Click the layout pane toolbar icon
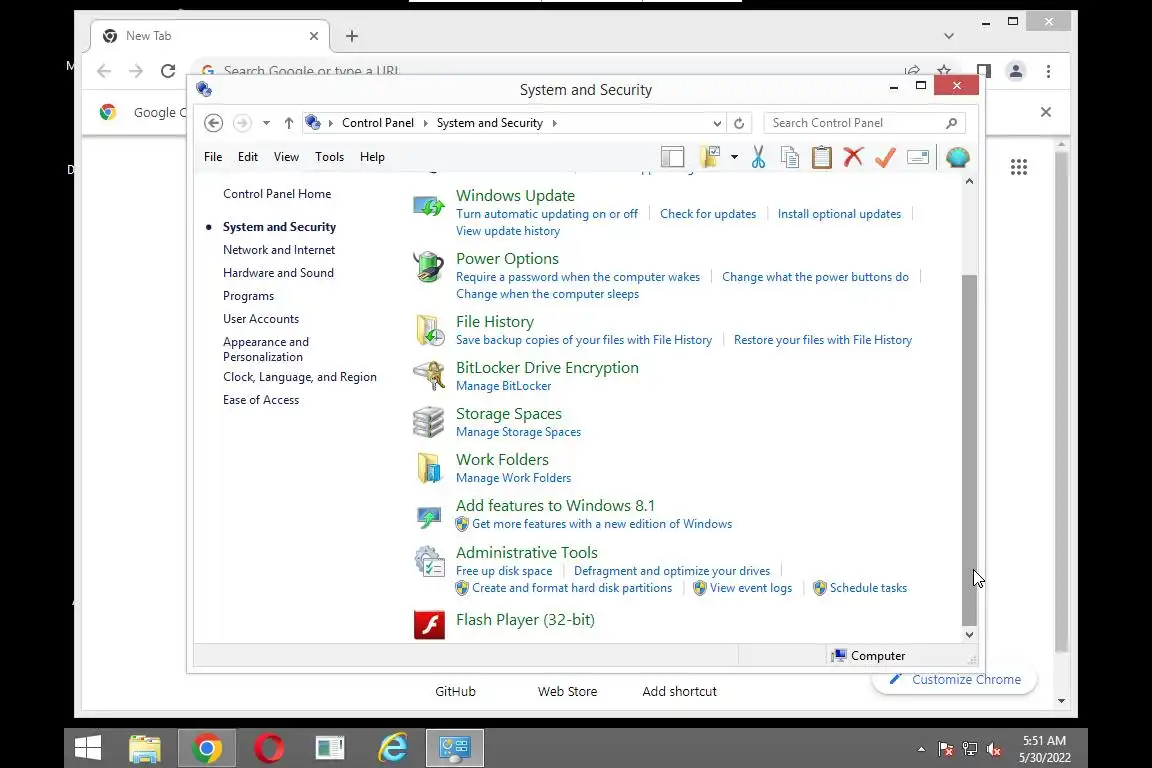 coord(672,157)
